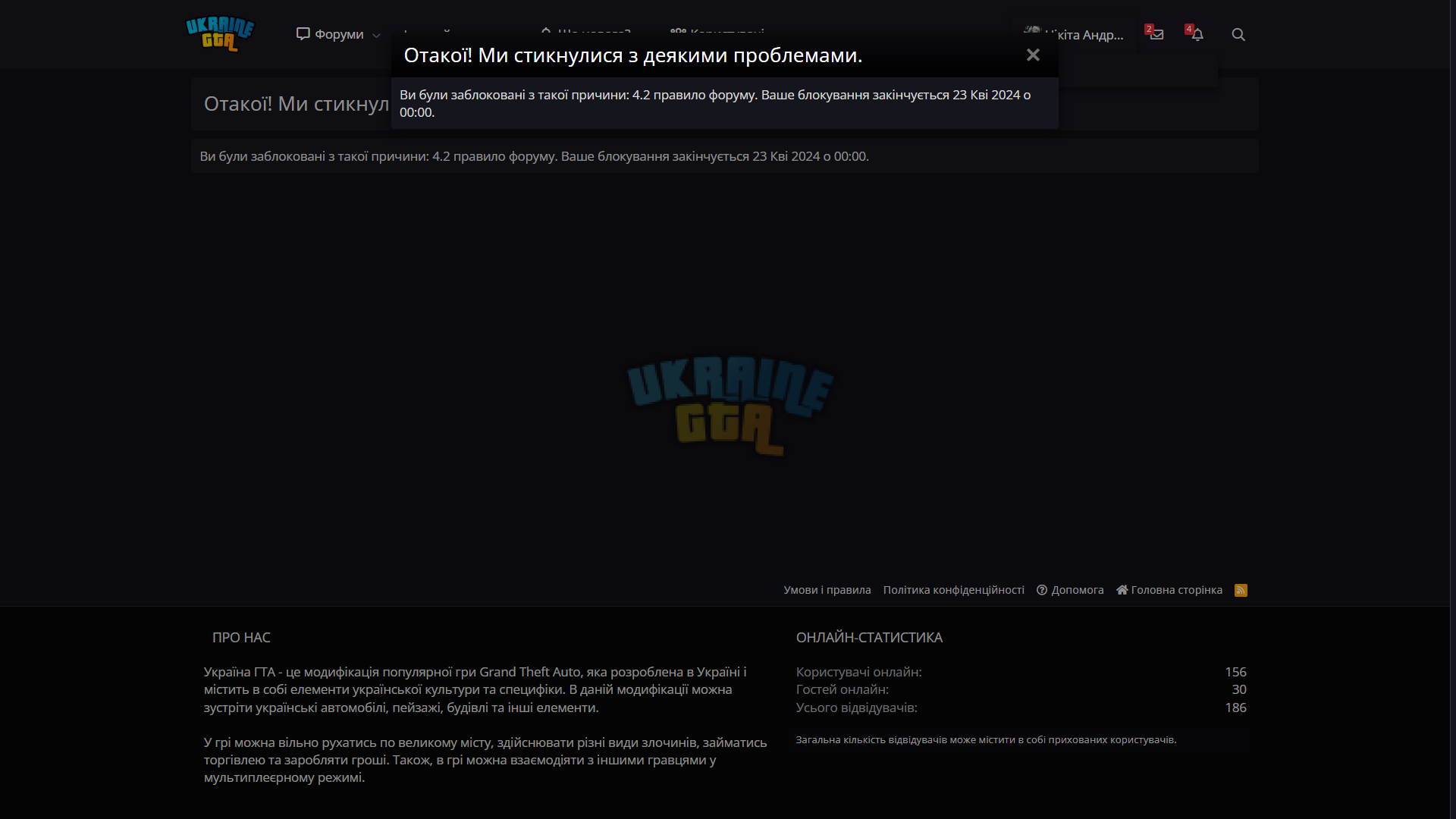Open the Ukraine GTA logo in header
The height and width of the screenshot is (819, 1456).
coord(220,34)
